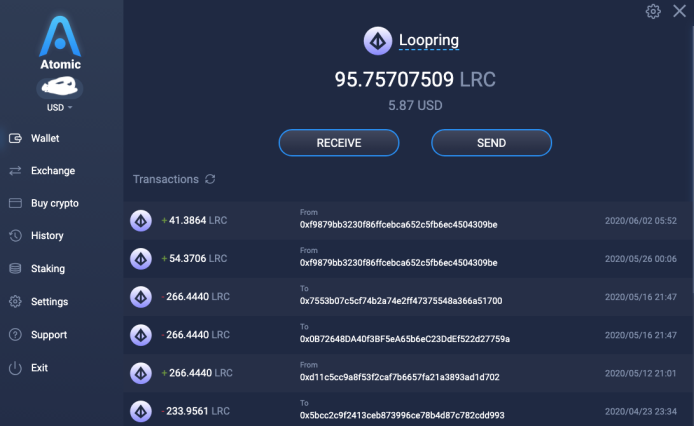
Task: Click address 0x0B72648DA40f3BF5eA65b6eC23DdEf522d27759a
Action: point(405,339)
